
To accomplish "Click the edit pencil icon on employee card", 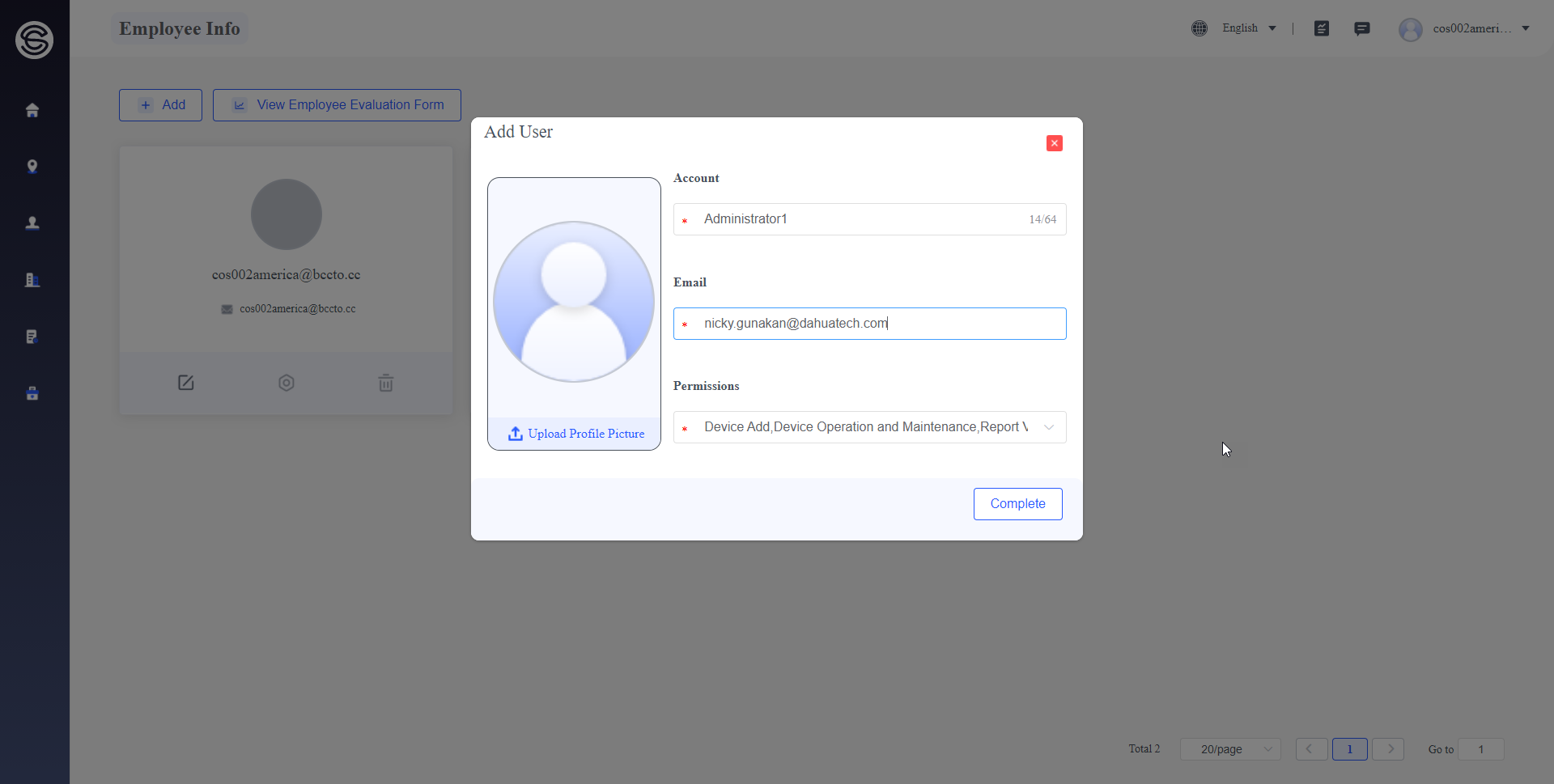I will tap(186, 383).
